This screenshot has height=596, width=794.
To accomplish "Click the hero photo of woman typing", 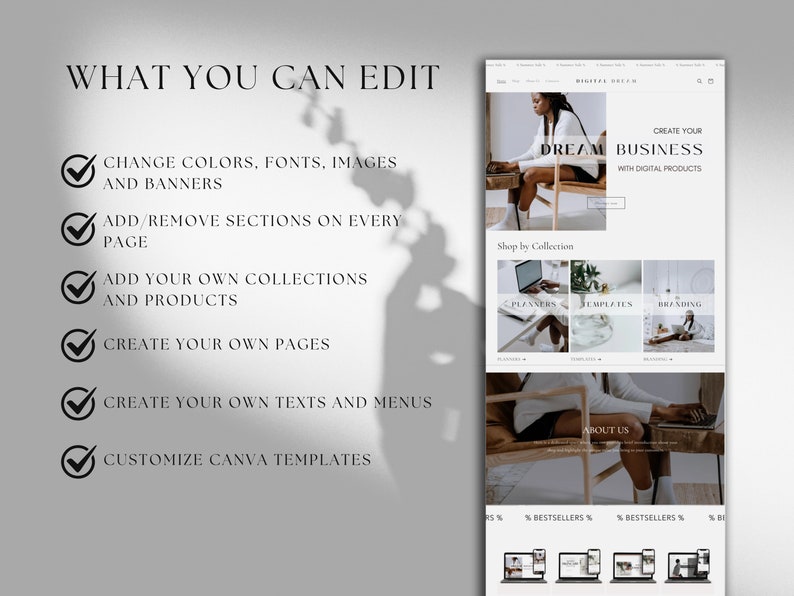I will (x=546, y=162).
